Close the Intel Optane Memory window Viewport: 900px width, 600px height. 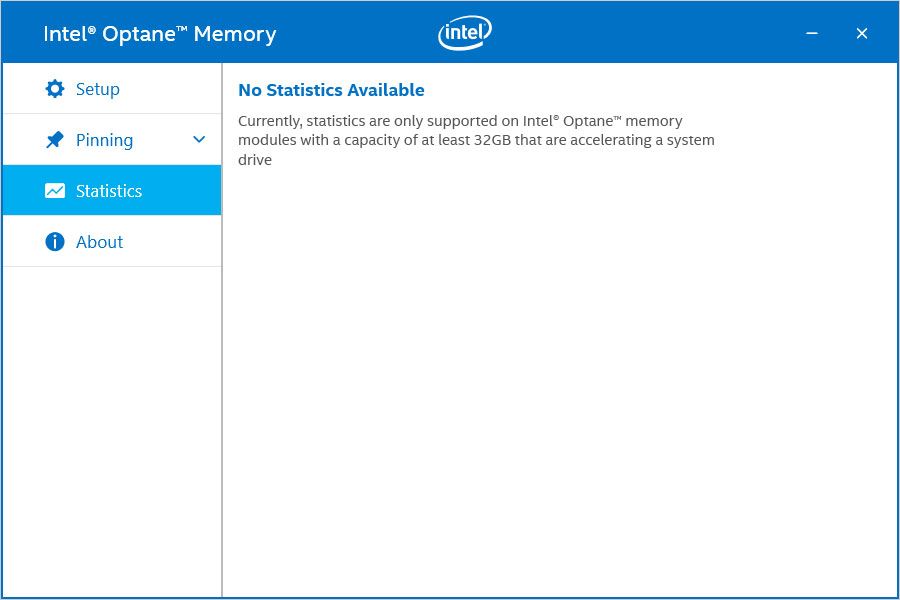pyautogui.click(x=862, y=33)
